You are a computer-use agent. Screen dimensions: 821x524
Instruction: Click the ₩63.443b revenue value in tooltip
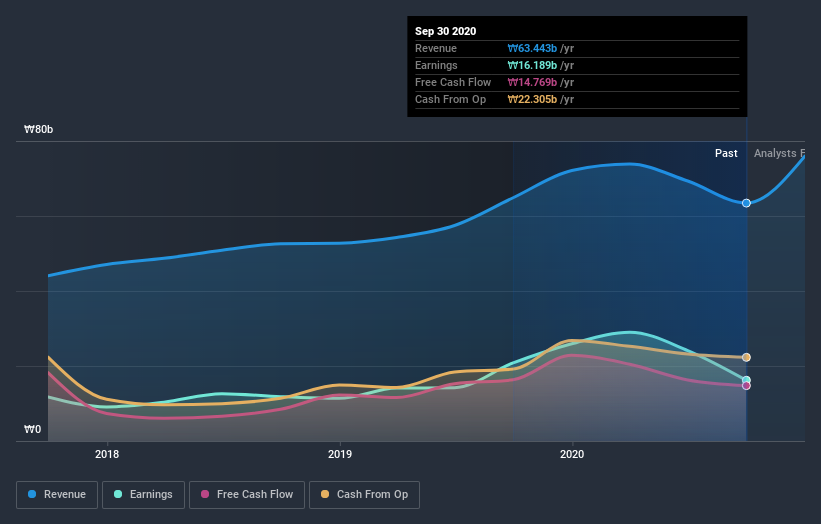[532, 49]
